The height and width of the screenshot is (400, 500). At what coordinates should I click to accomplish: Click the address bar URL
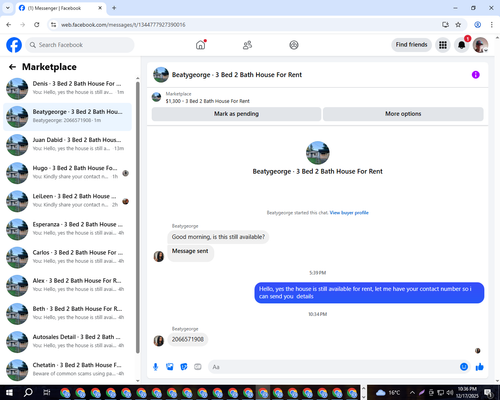(123, 25)
